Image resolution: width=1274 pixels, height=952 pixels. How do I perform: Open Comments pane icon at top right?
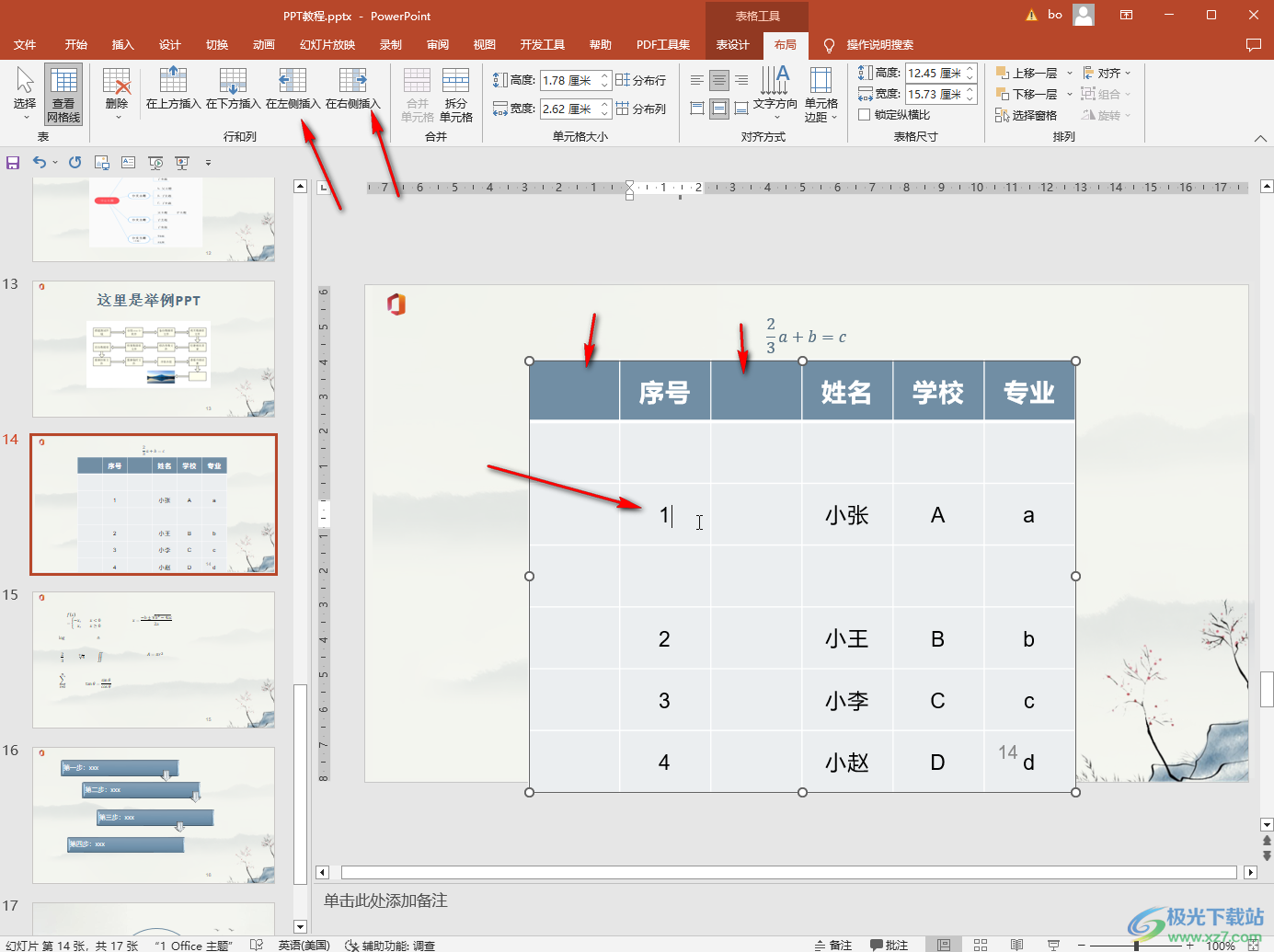click(x=1253, y=45)
